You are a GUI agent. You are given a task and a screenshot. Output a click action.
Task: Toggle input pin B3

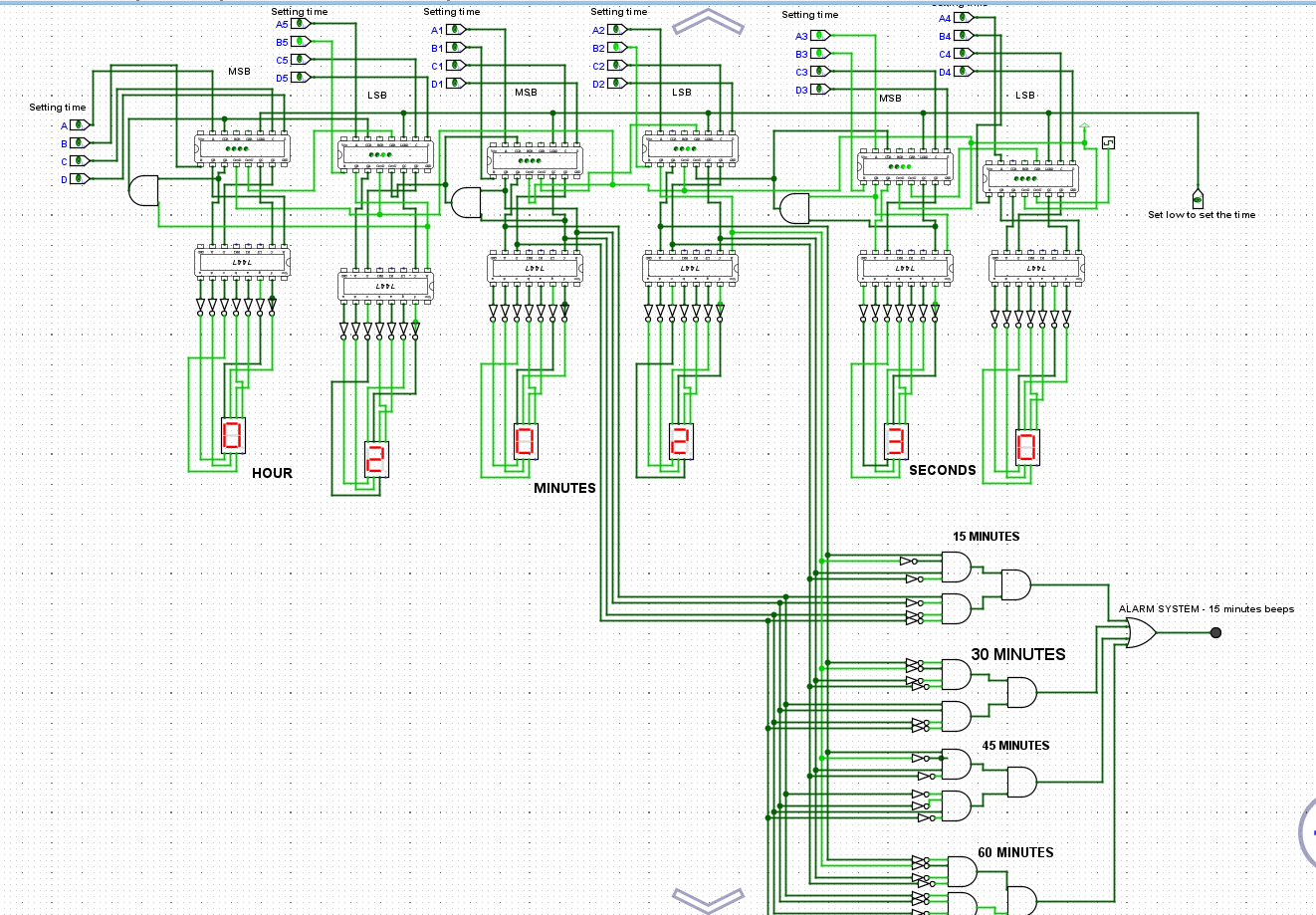[x=820, y=54]
